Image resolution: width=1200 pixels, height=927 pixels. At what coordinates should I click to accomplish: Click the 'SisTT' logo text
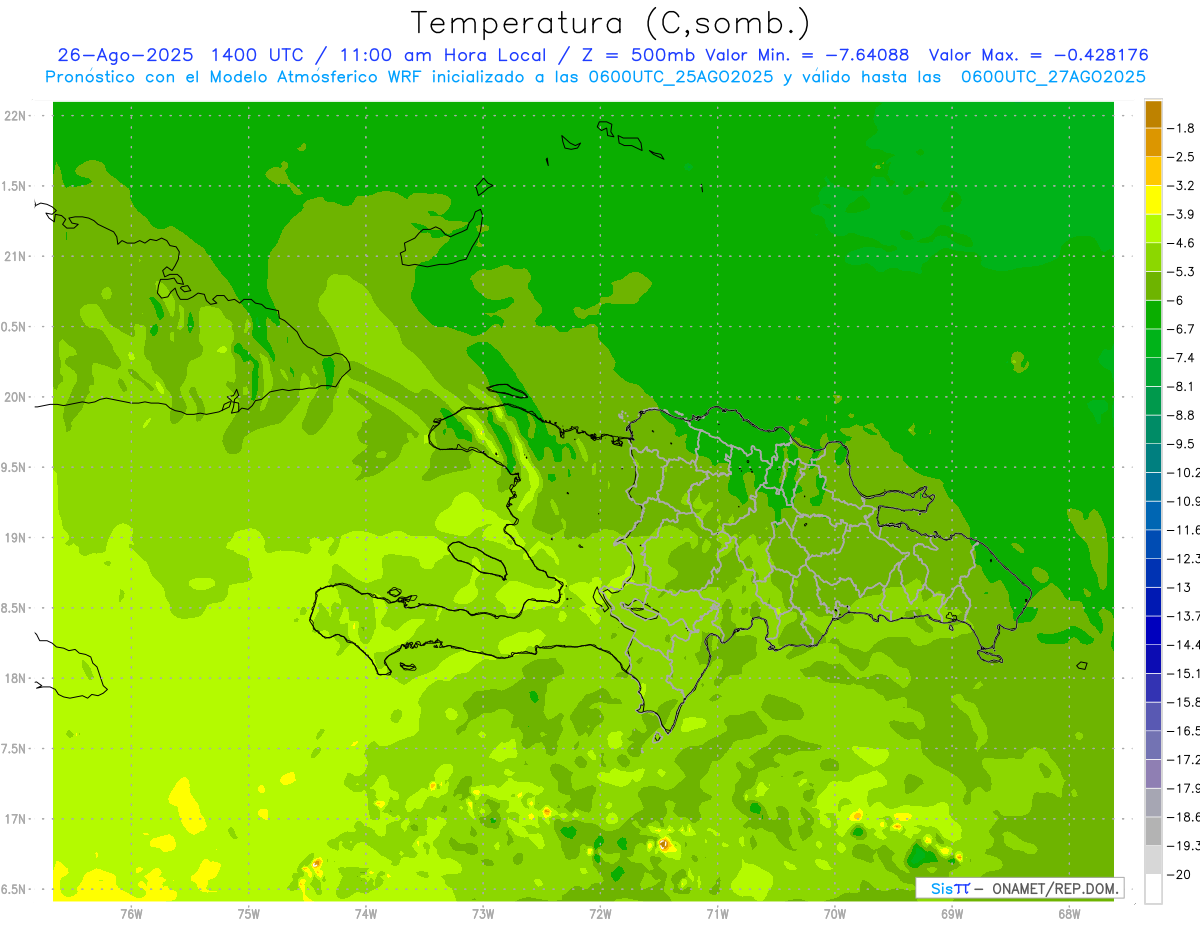pos(949,888)
